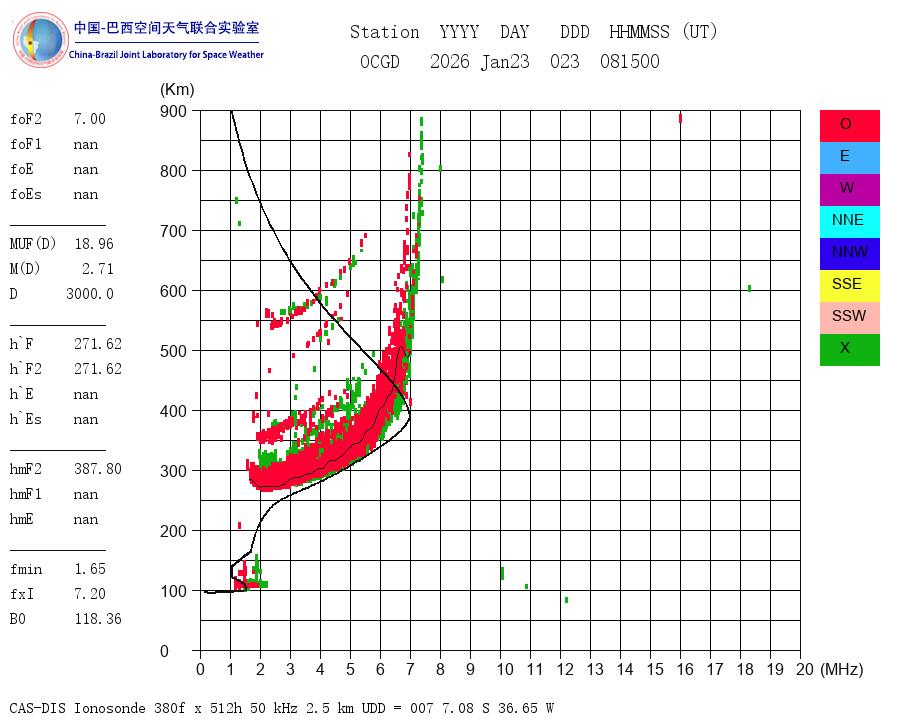Click the (Km) axis unit label

(x=177, y=90)
